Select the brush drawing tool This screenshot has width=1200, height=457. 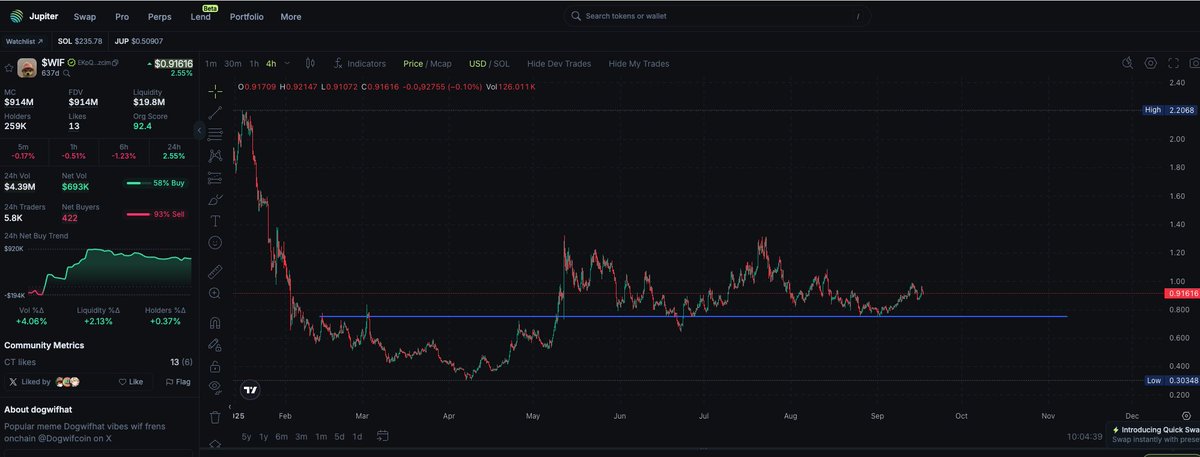(x=215, y=200)
